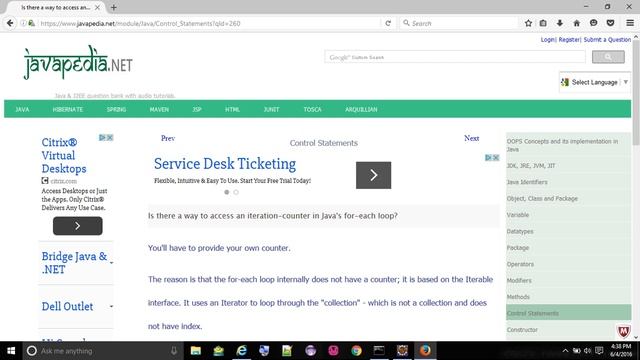Viewport: 640px width, 360px height.
Task: Open the SPRING menu
Action: [116, 109]
